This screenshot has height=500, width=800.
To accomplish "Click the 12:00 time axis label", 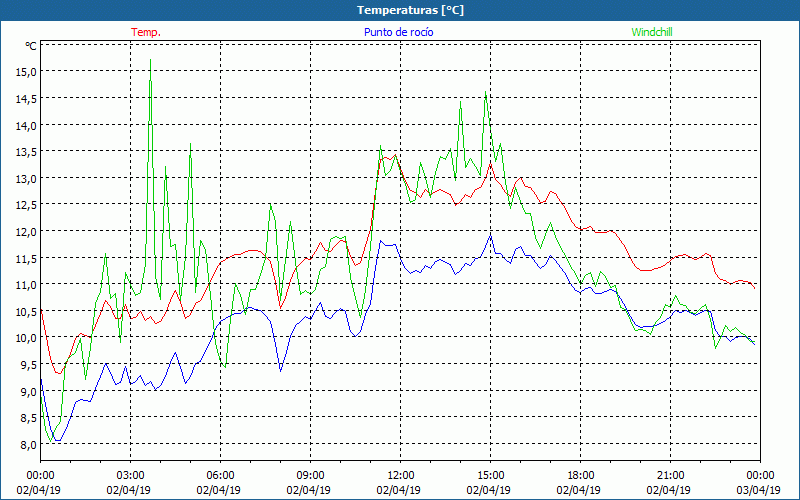I will [401, 476].
